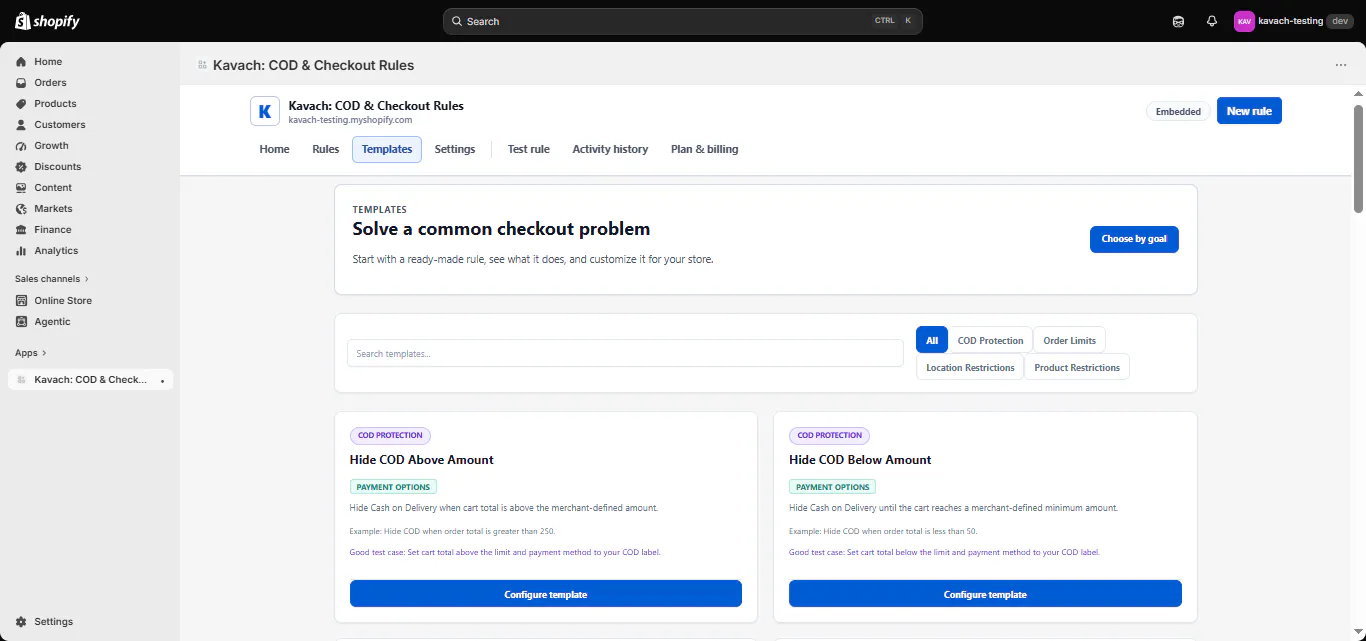Image resolution: width=1366 pixels, height=641 pixels.
Task: Click the COD PROTECTION tag on Hide COD Below Amount
Action: tap(830, 436)
